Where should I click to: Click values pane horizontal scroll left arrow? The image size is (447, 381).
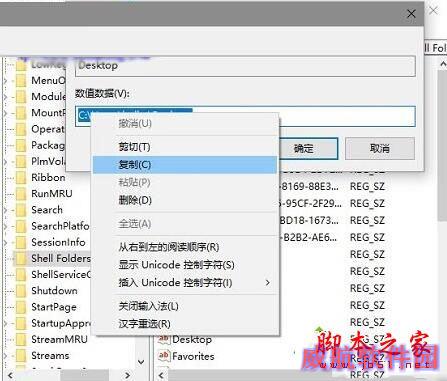pos(162,375)
